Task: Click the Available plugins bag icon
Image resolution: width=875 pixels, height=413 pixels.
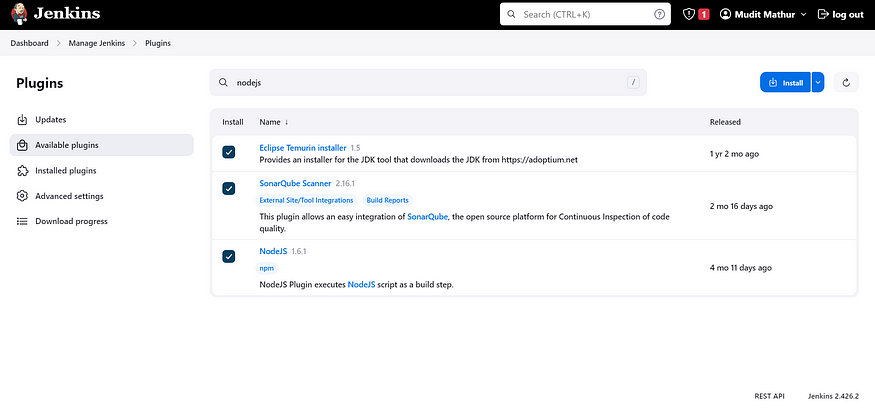Action: 22,145
